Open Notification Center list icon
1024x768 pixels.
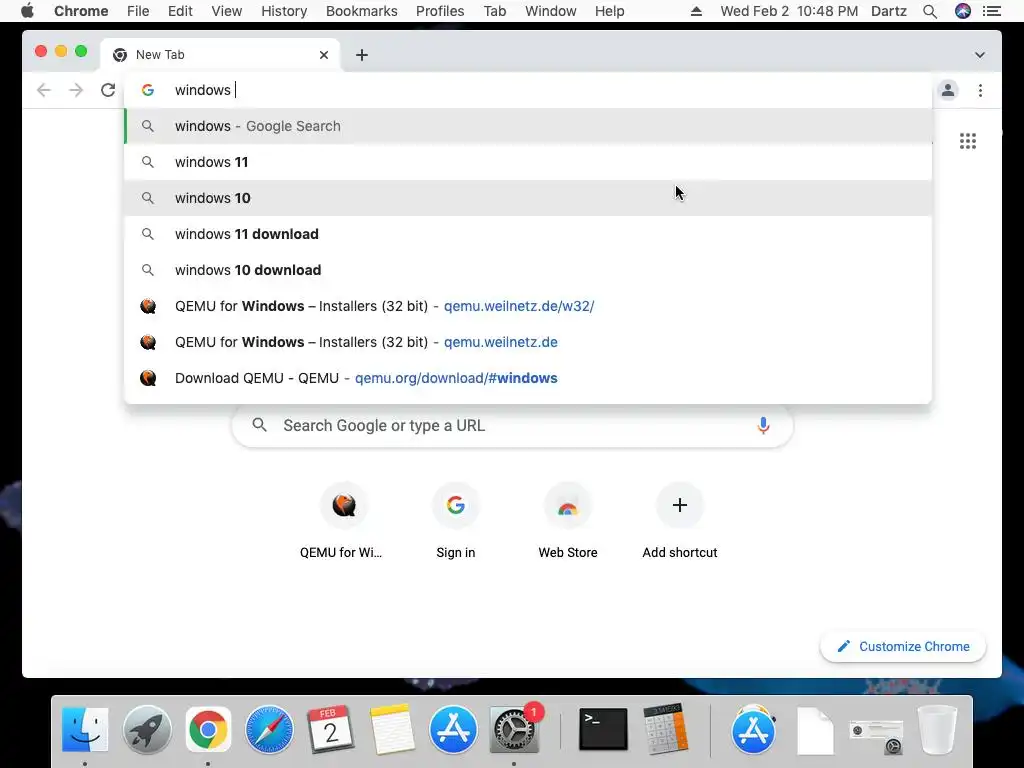point(992,11)
